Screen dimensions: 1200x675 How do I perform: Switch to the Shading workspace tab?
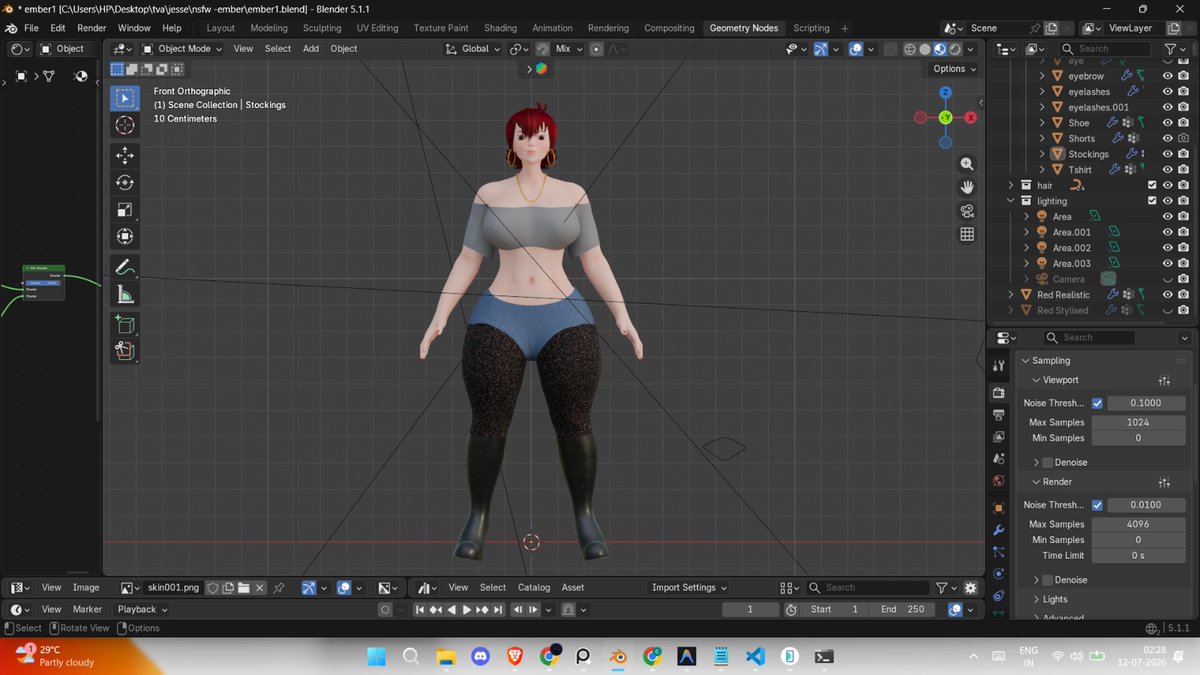tap(500, 28)
